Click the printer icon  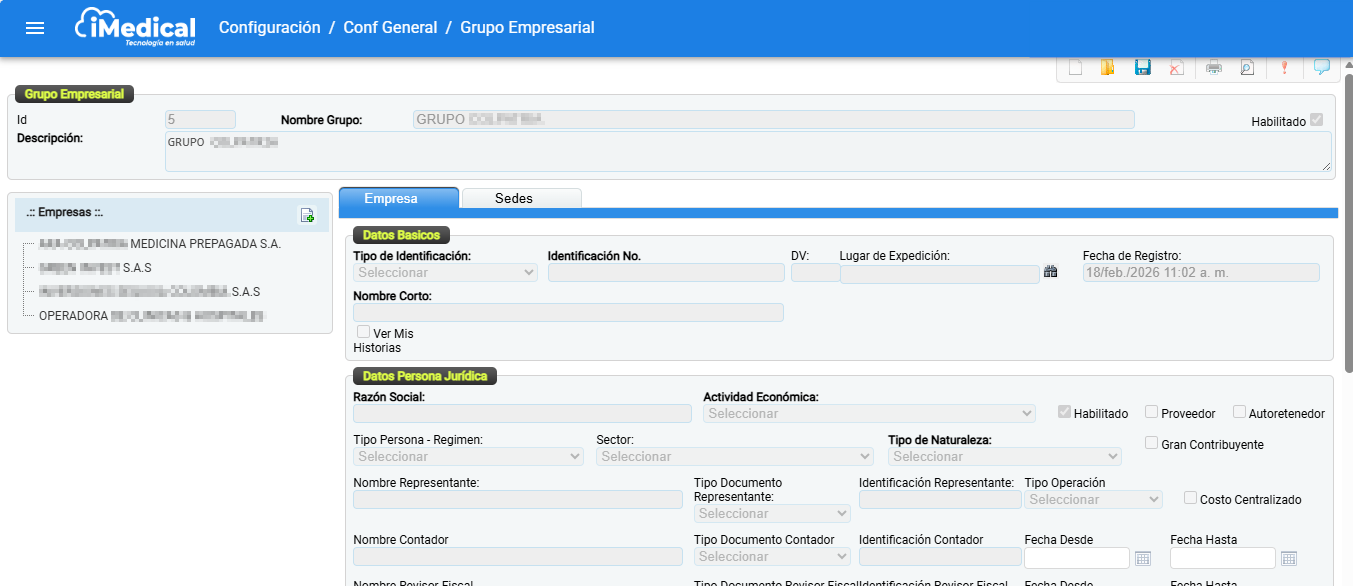pyautogui.click(x=1214, y=68)
